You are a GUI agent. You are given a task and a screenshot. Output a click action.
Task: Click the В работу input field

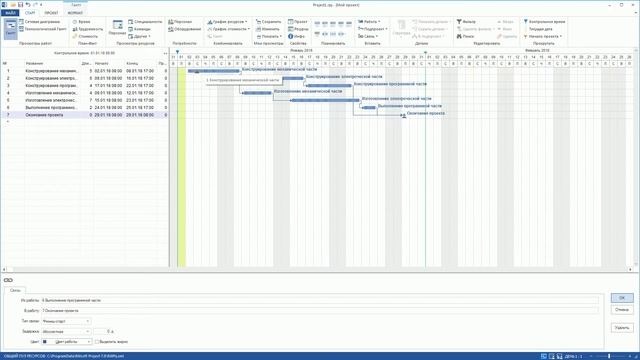(320, 311)
